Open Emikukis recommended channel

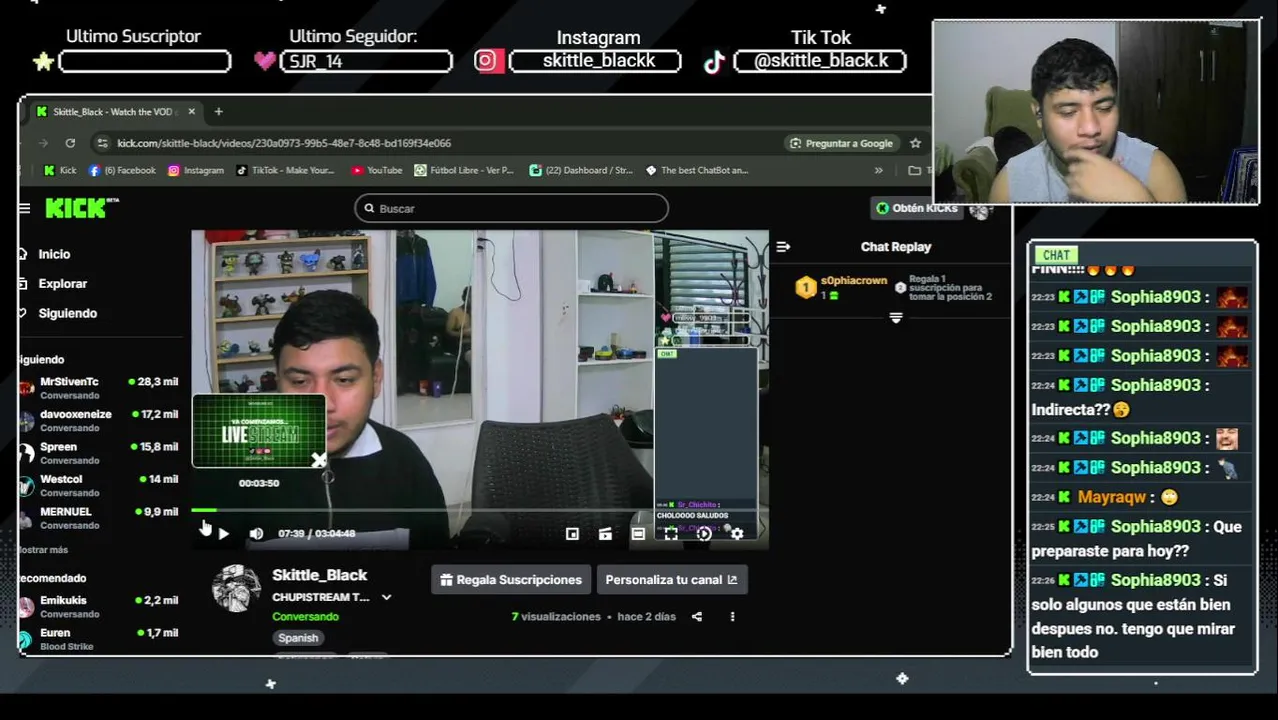pyautogui.click(x=98, y=607)
